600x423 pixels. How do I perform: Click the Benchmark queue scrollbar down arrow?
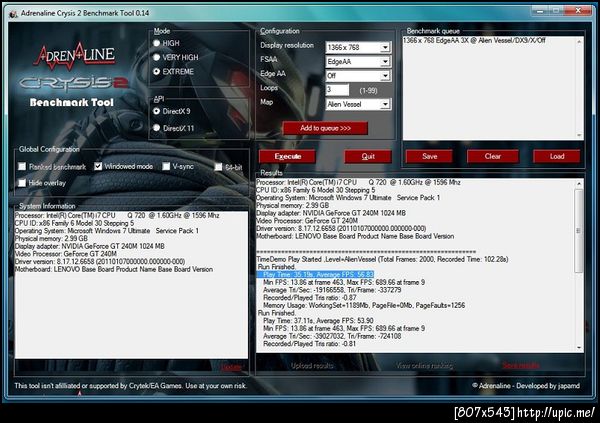click(579, 136)
